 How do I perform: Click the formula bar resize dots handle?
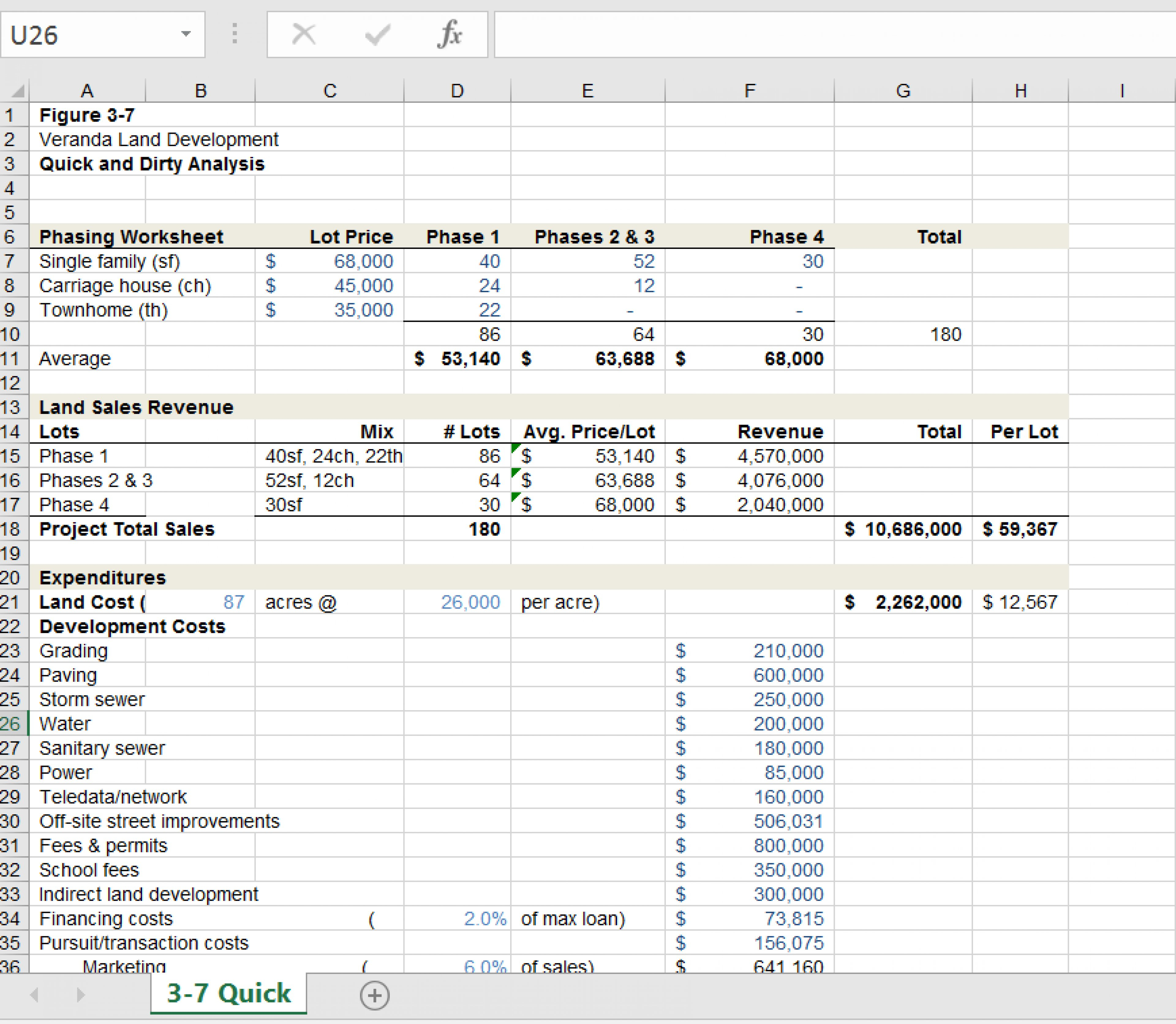click(x=234, y=34)
